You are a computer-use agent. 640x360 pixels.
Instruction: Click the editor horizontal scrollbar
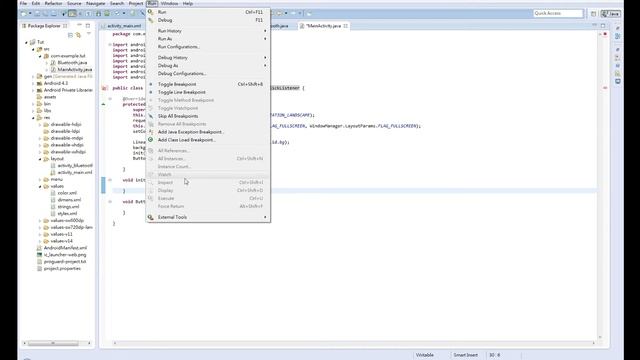pyautogui.click(x=353, y=343)
